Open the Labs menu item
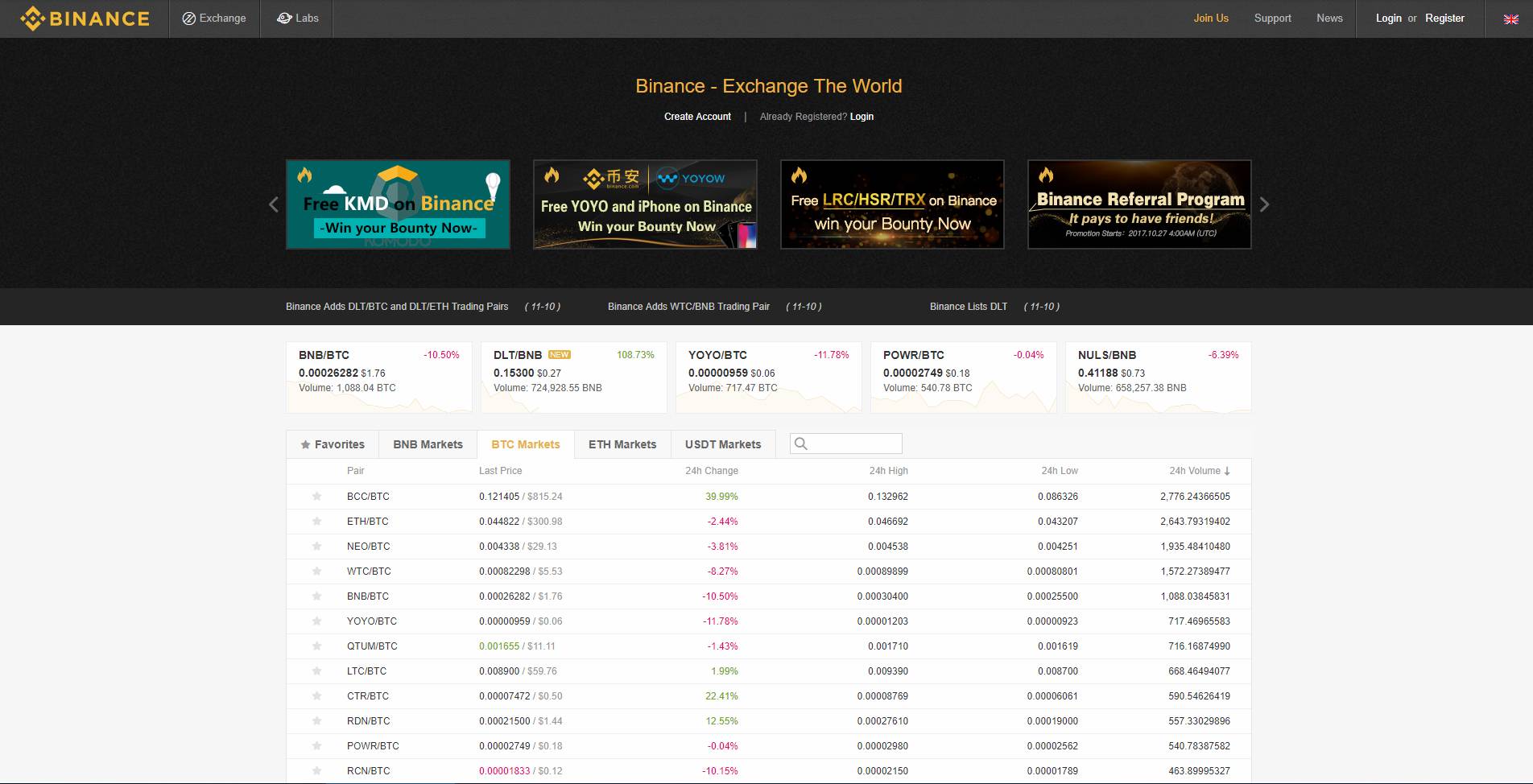 coord(297,19)
